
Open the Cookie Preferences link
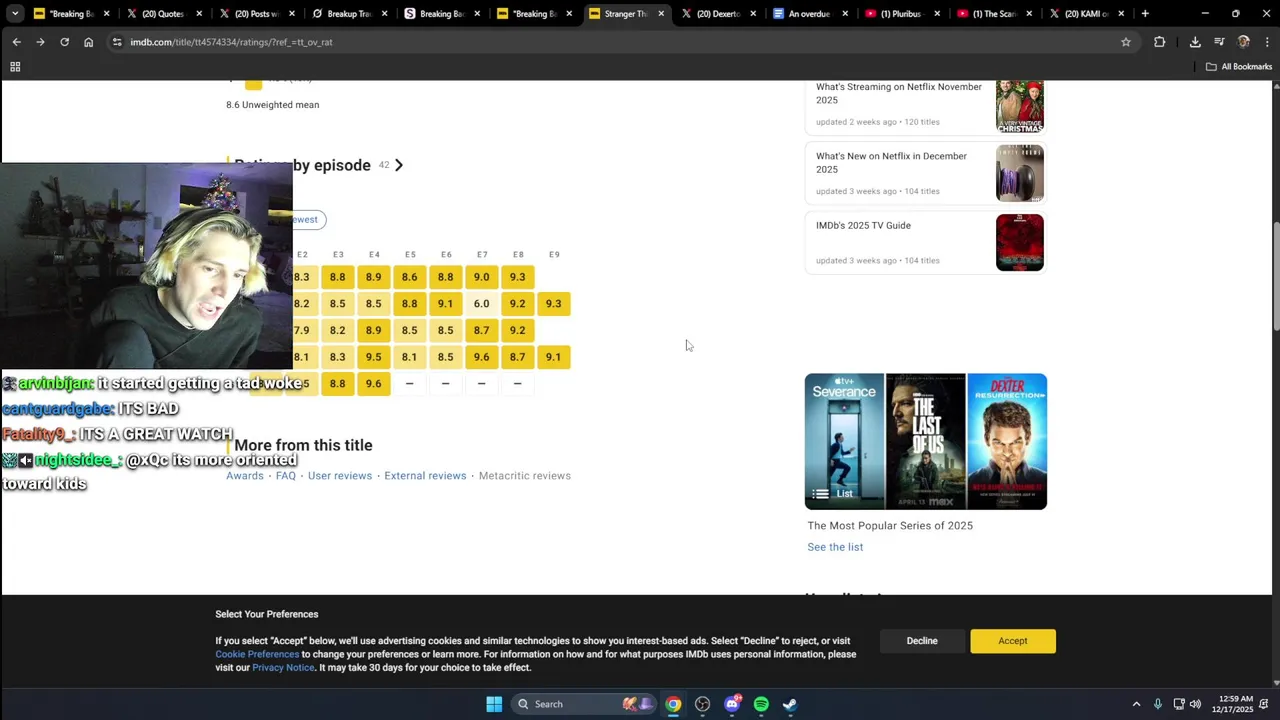pyautogui.click(x=257, y=654)
